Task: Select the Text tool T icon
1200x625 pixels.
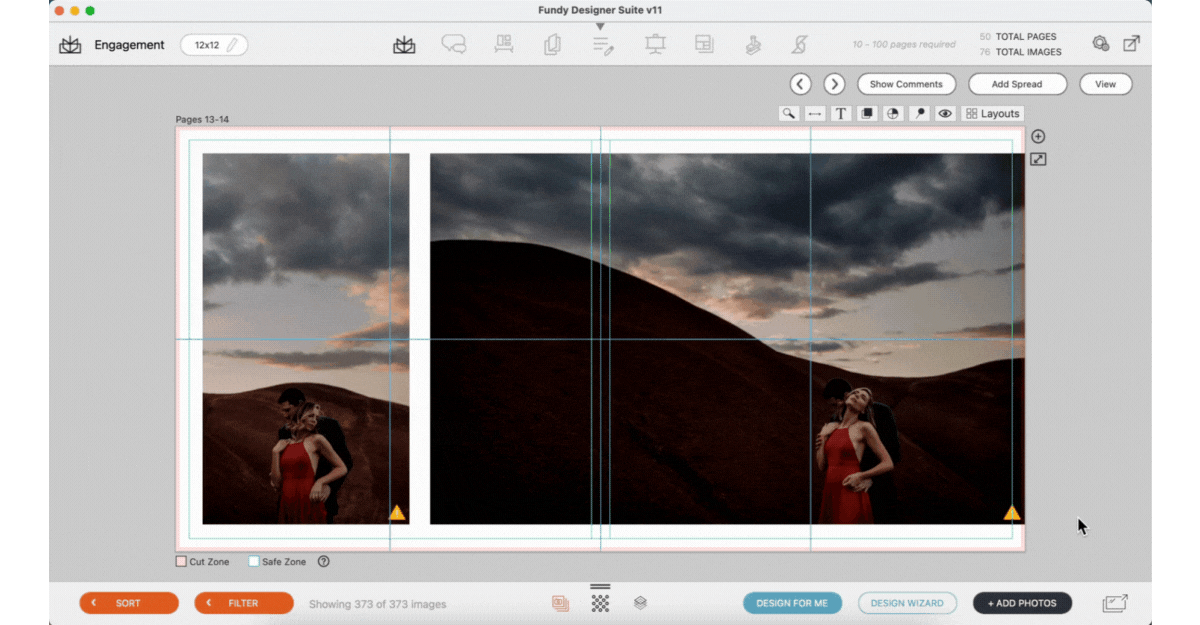Action: tap(841, 114)
